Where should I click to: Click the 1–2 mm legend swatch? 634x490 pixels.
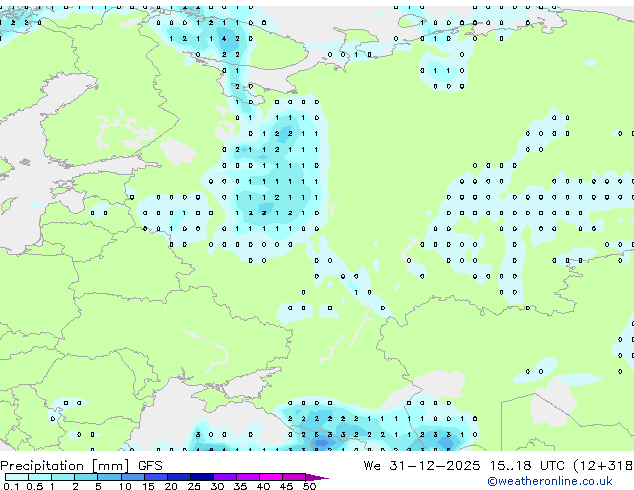tap(63, 477)
